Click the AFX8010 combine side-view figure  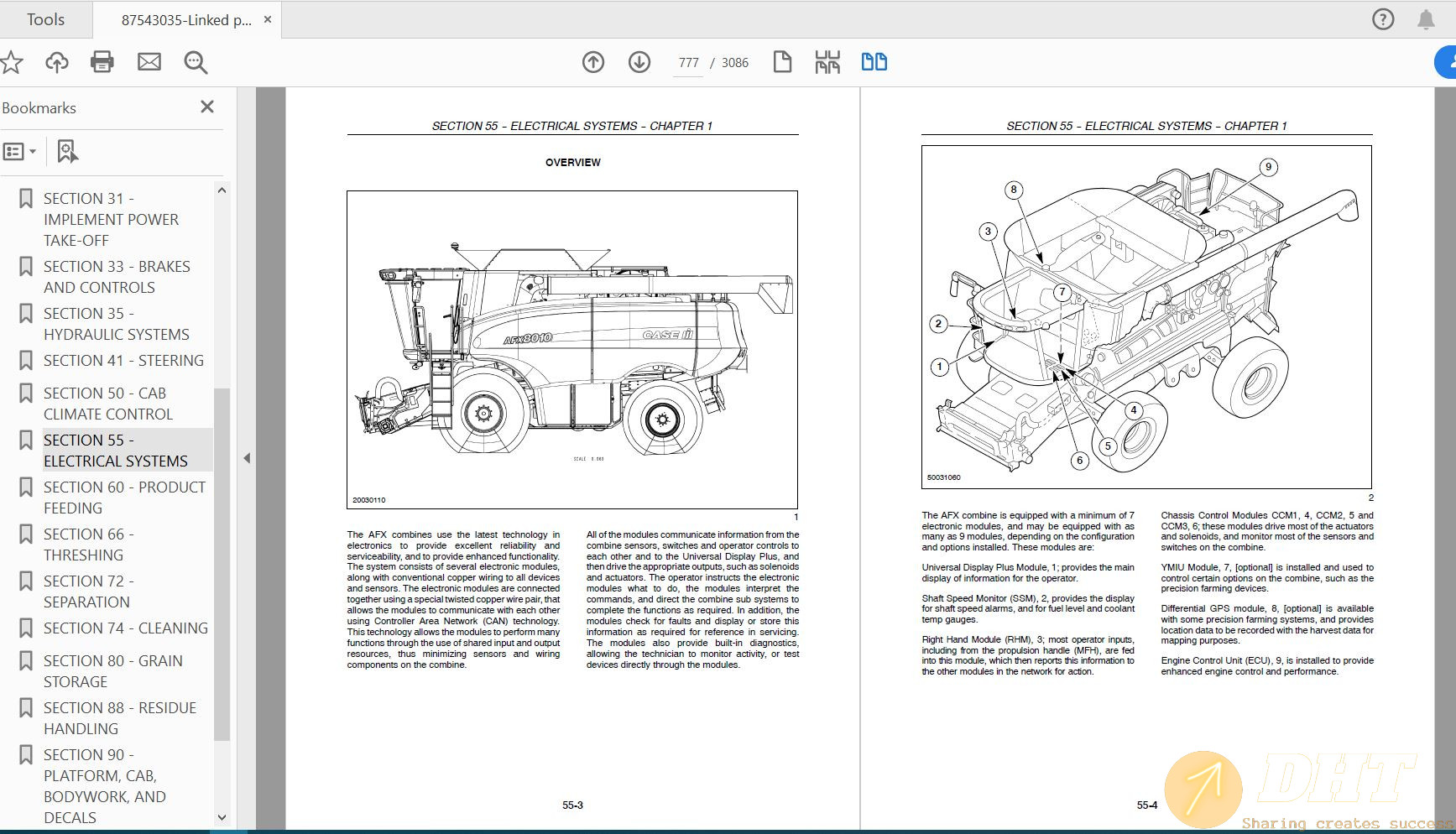(572, 350)
